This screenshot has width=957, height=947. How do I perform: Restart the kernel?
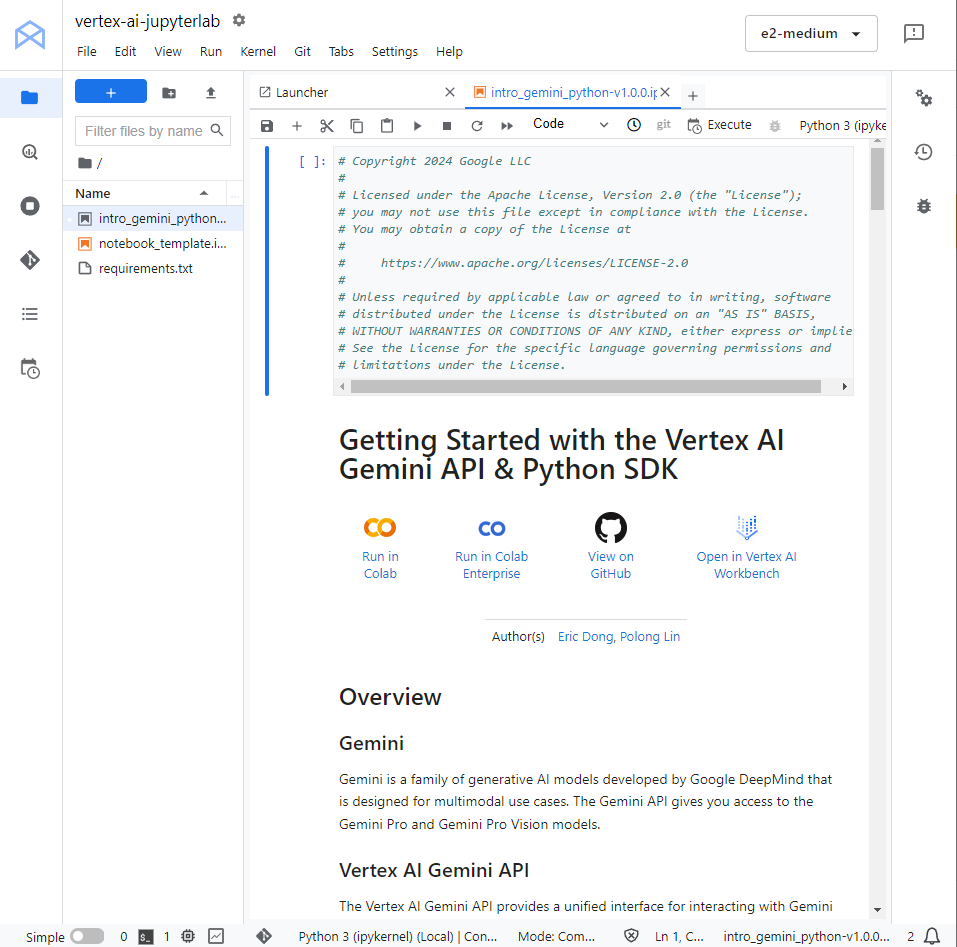pos(477,126)
